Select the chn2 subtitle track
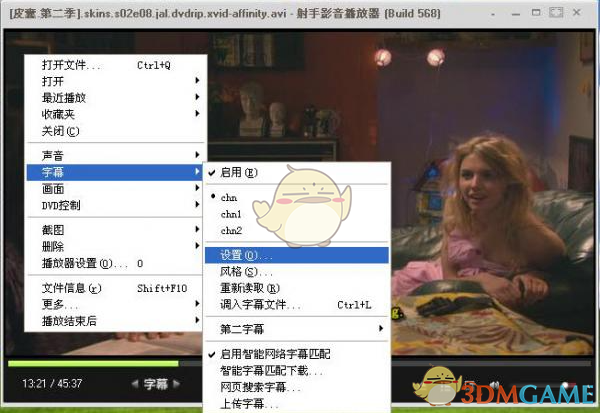The height and width of the screenshot is (413, 605). click(x=297, y=230)
